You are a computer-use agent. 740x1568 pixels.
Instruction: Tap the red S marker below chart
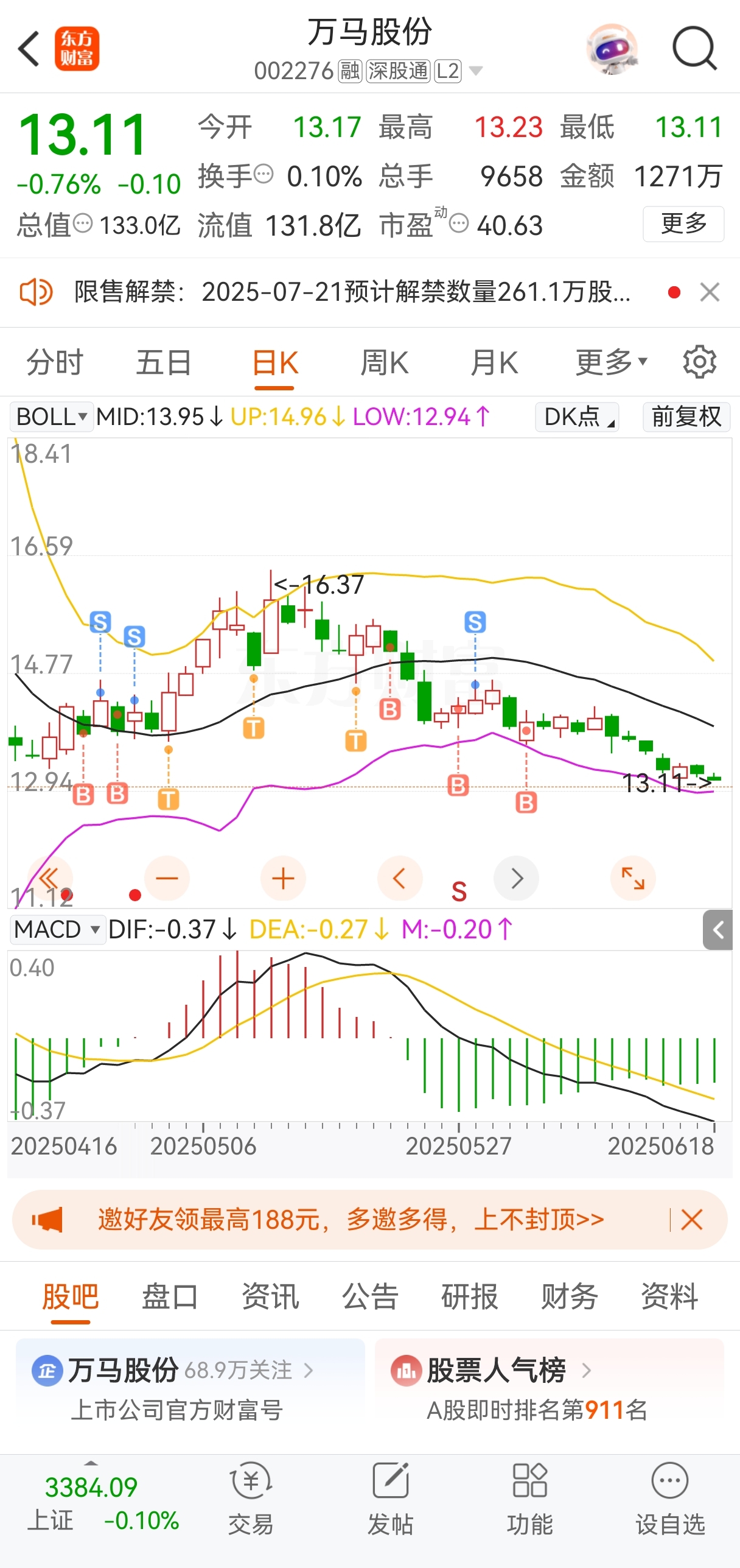click(x=459, y=891)
